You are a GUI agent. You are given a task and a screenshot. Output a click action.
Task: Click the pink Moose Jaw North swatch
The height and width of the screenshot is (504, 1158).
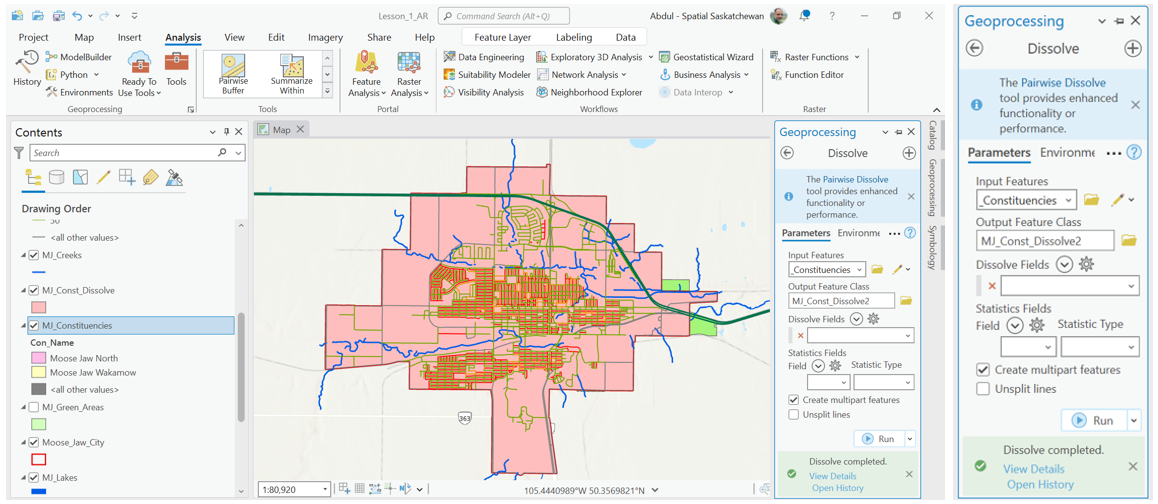(39, 357)
